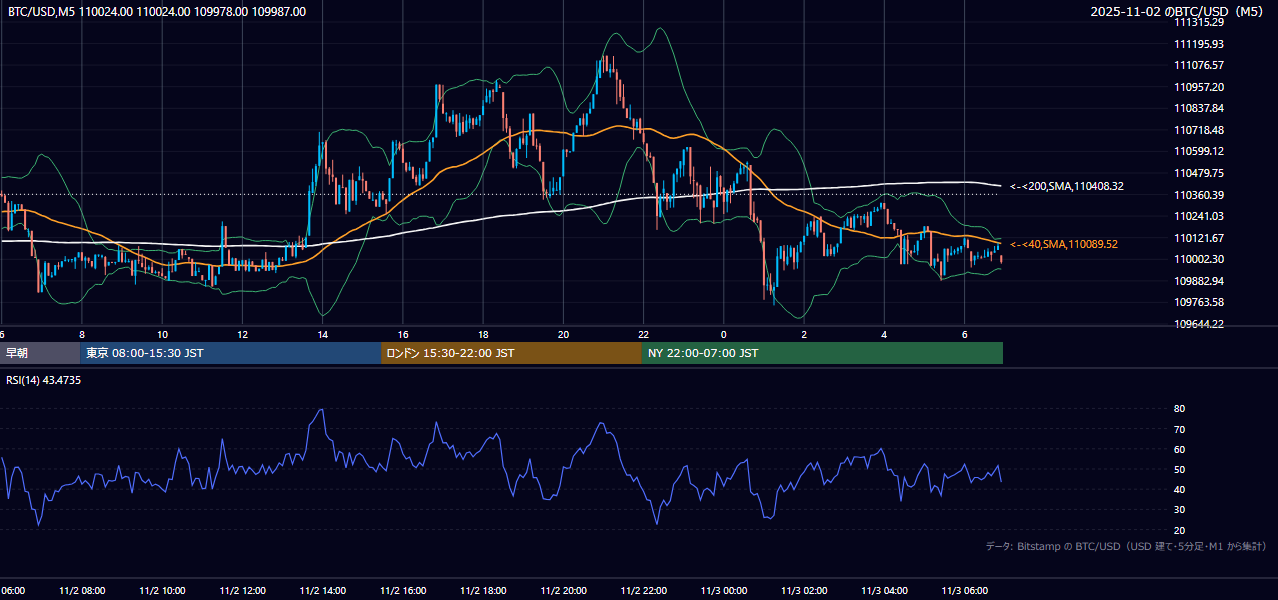Click the chart title '2025-11-02 のBTC/USD (M5)'

1179,12
